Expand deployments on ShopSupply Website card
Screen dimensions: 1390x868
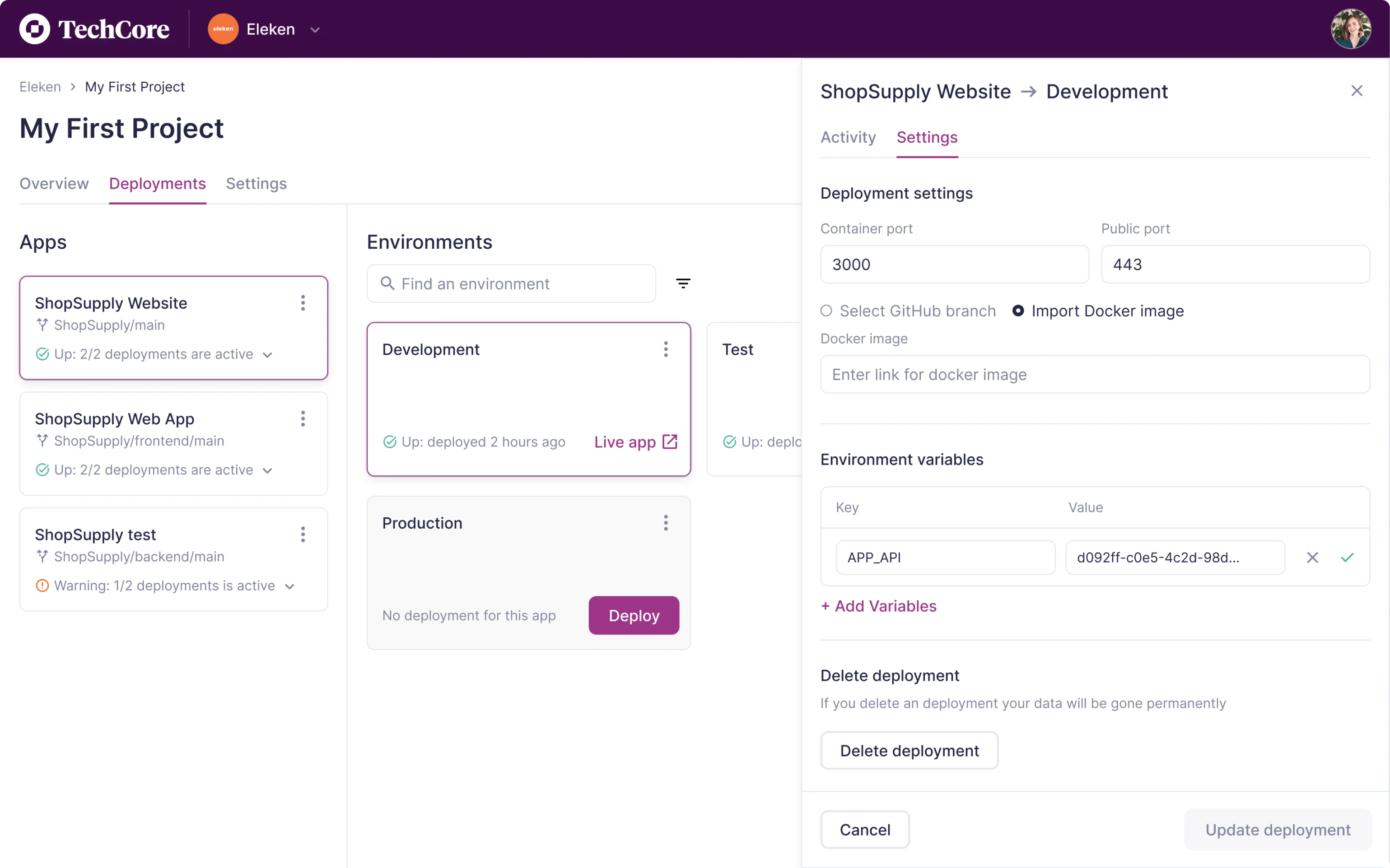click(268, 354)
